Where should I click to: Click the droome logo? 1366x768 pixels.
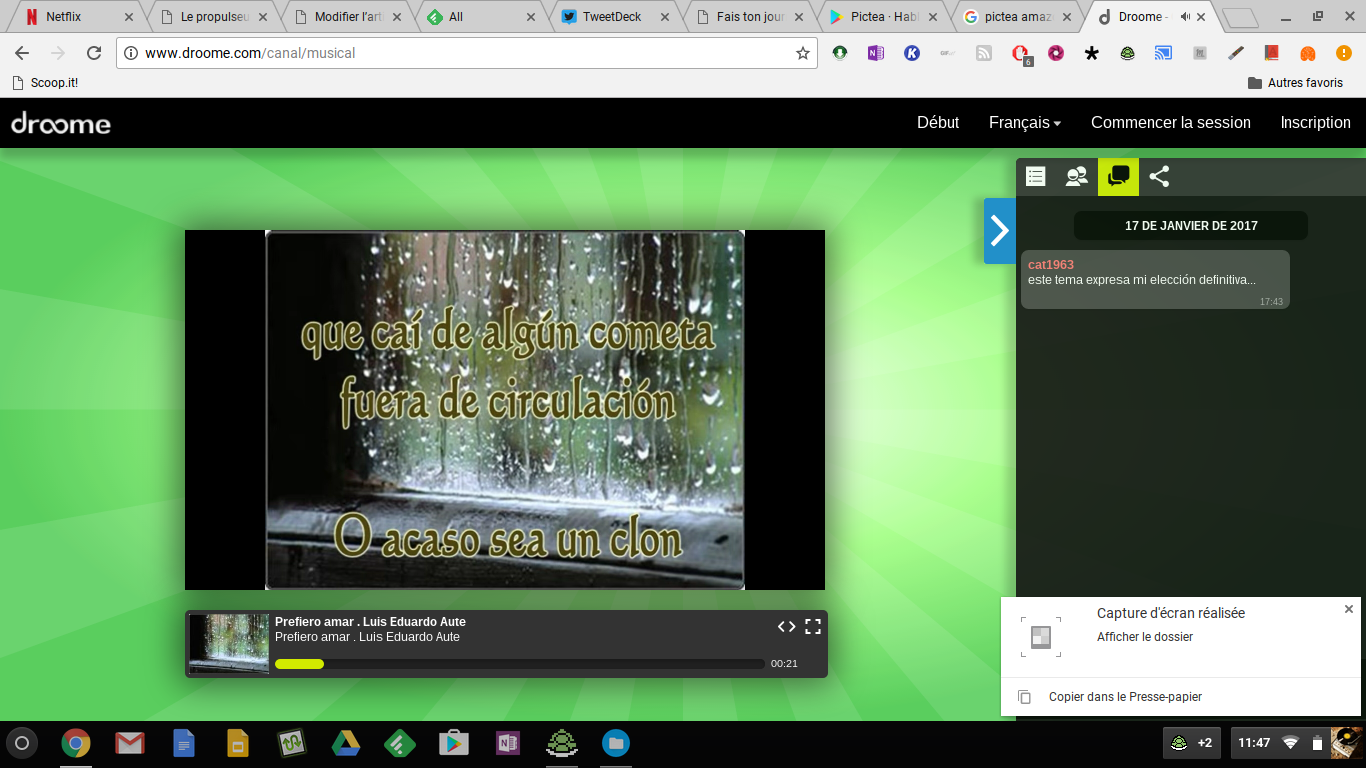[61, 123]
